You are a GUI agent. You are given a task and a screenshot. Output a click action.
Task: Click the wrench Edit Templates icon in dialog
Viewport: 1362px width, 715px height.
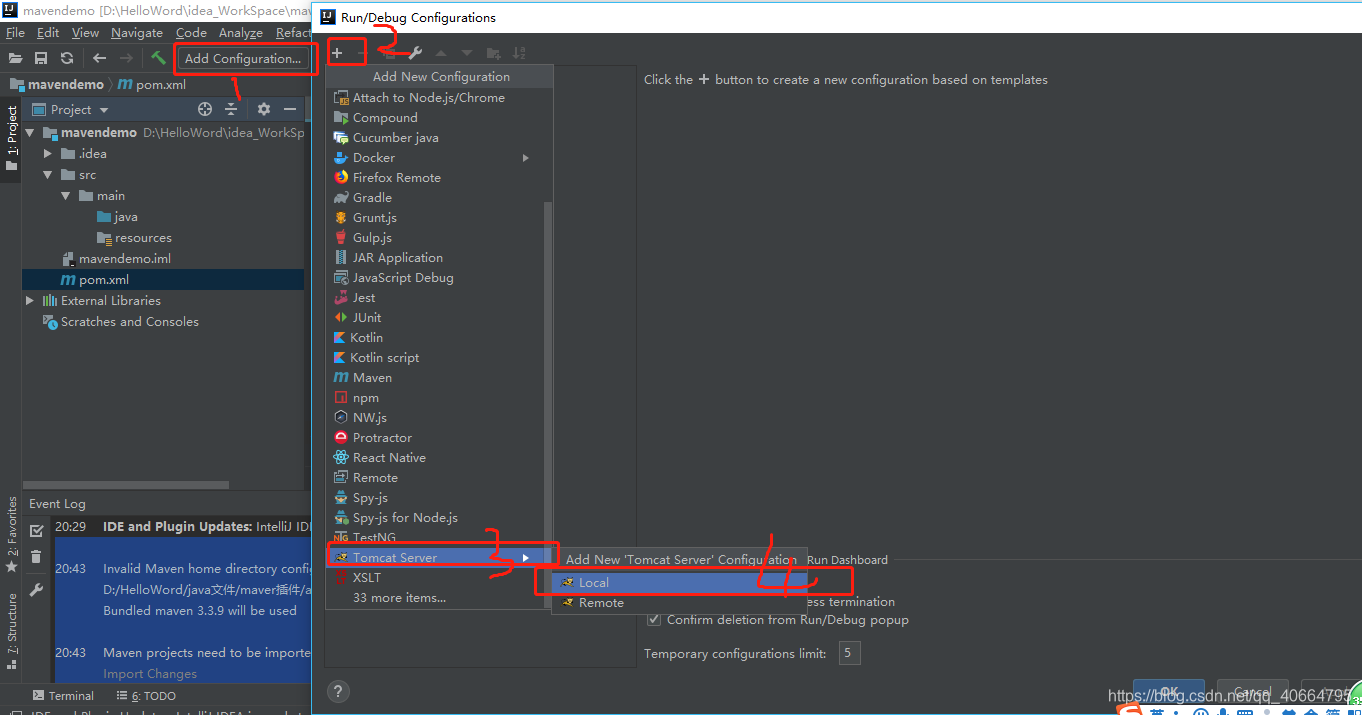click(x=415, y=53)
